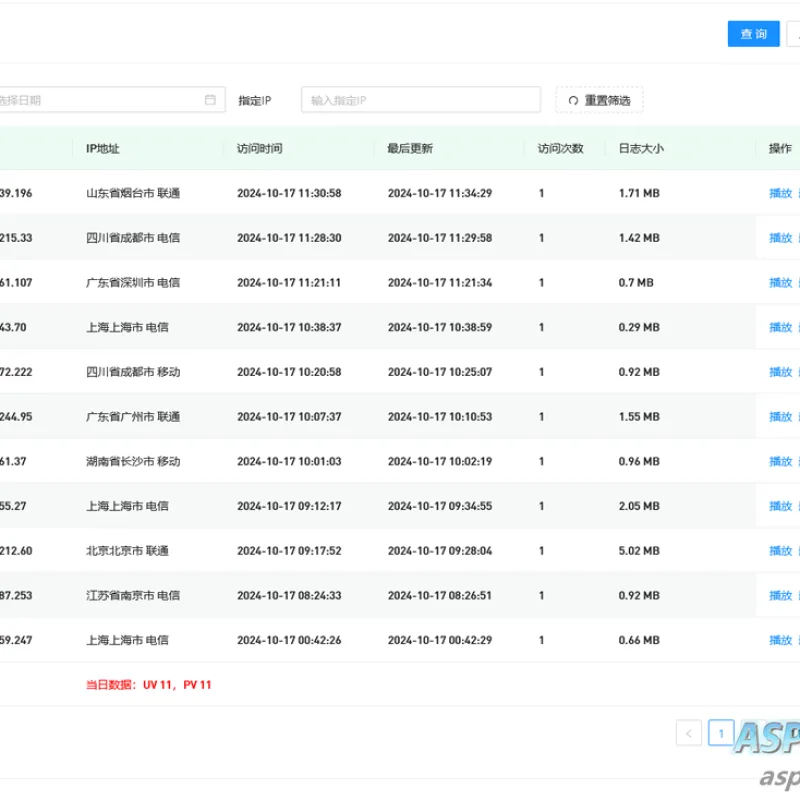Click the 日志大小 column header
Screen dimensions: 800x800
641,148
